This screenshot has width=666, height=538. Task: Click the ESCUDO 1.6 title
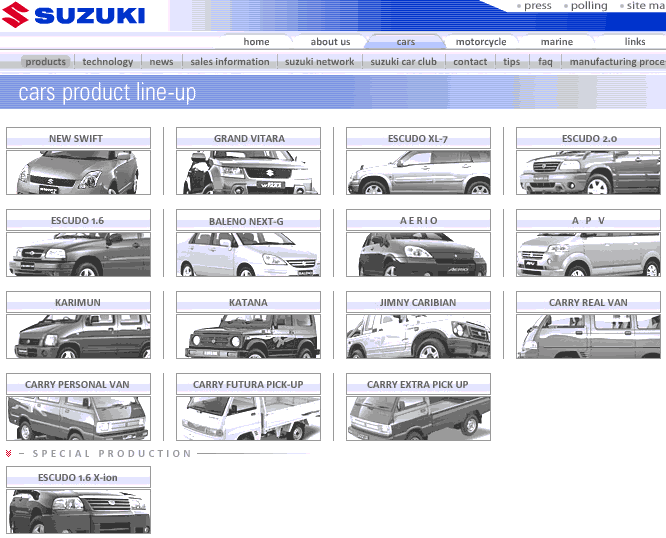point(78,220)
